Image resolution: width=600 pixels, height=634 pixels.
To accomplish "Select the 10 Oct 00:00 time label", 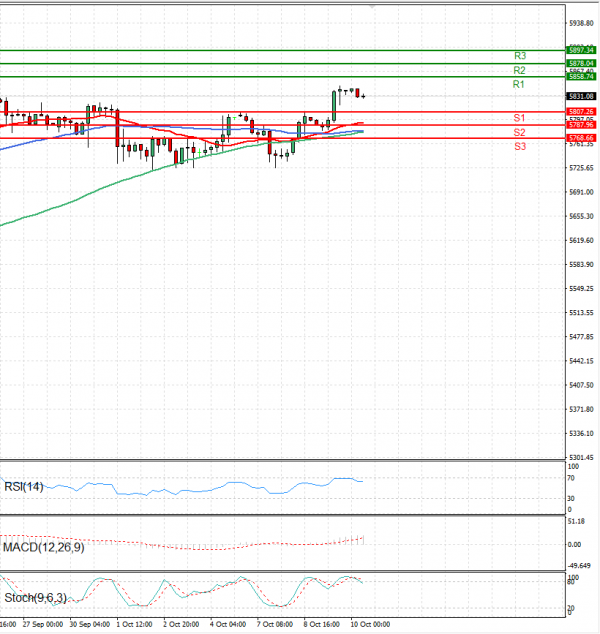I will [370, 624].
